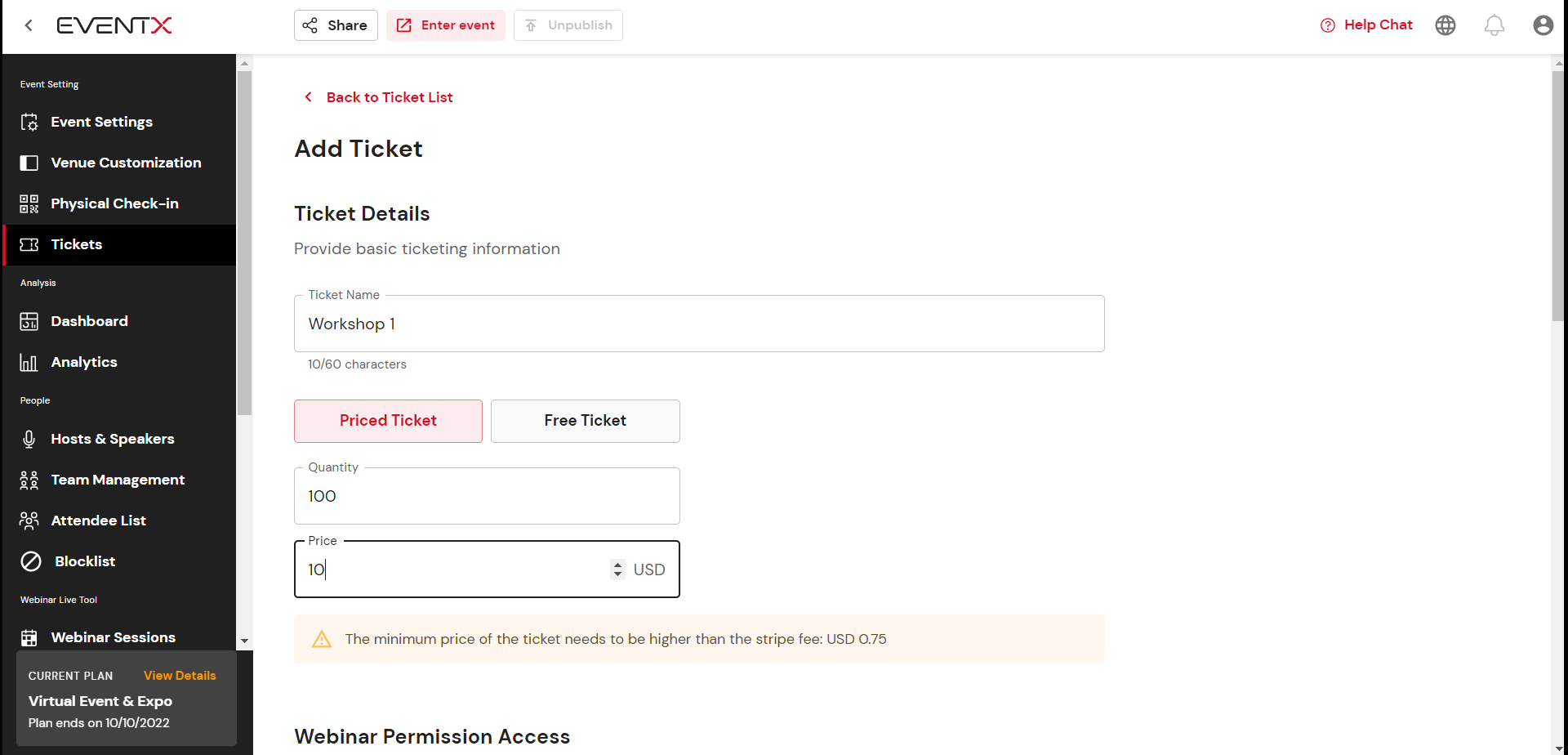Click the Help Chat question icon
Screen dimensions: 1568x755
coord(1328,25)
